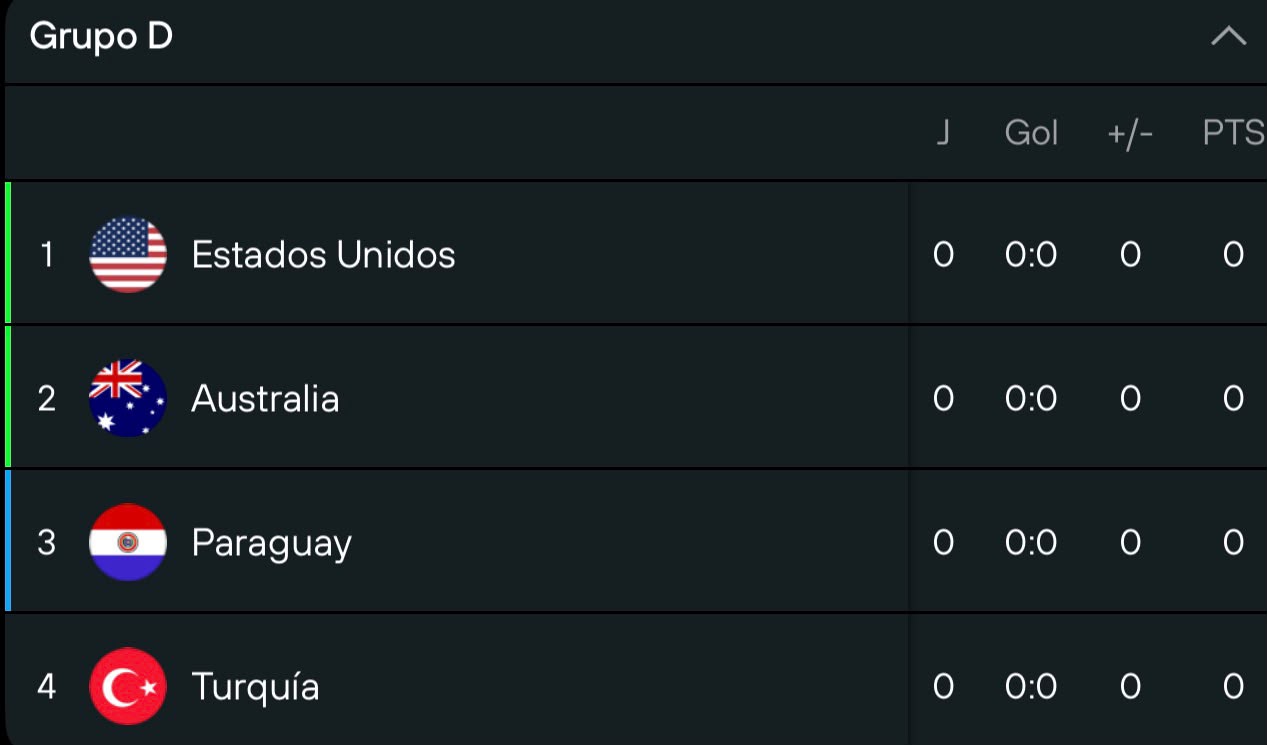The width and height of the screenshot is (1267, 745).
Task: Click rank number 4 of Turquía
Action: click(x=46, y=687)
